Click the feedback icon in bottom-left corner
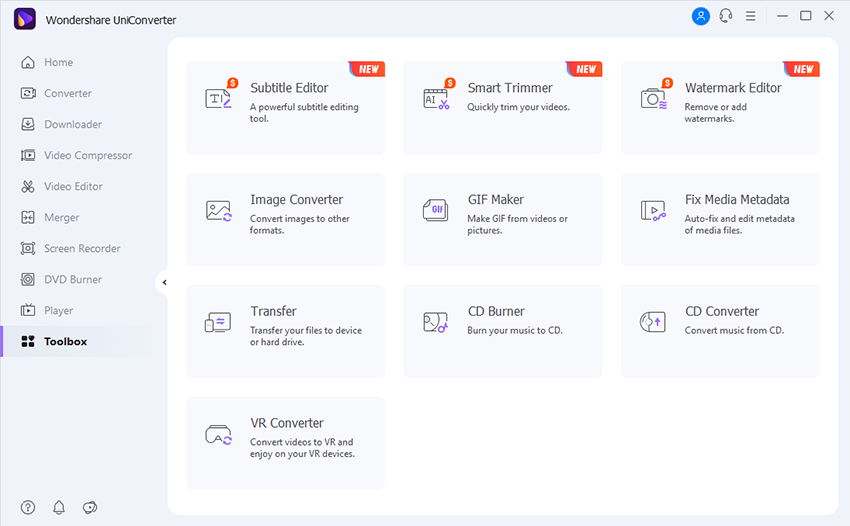850x526 pixels. (90, 507)
